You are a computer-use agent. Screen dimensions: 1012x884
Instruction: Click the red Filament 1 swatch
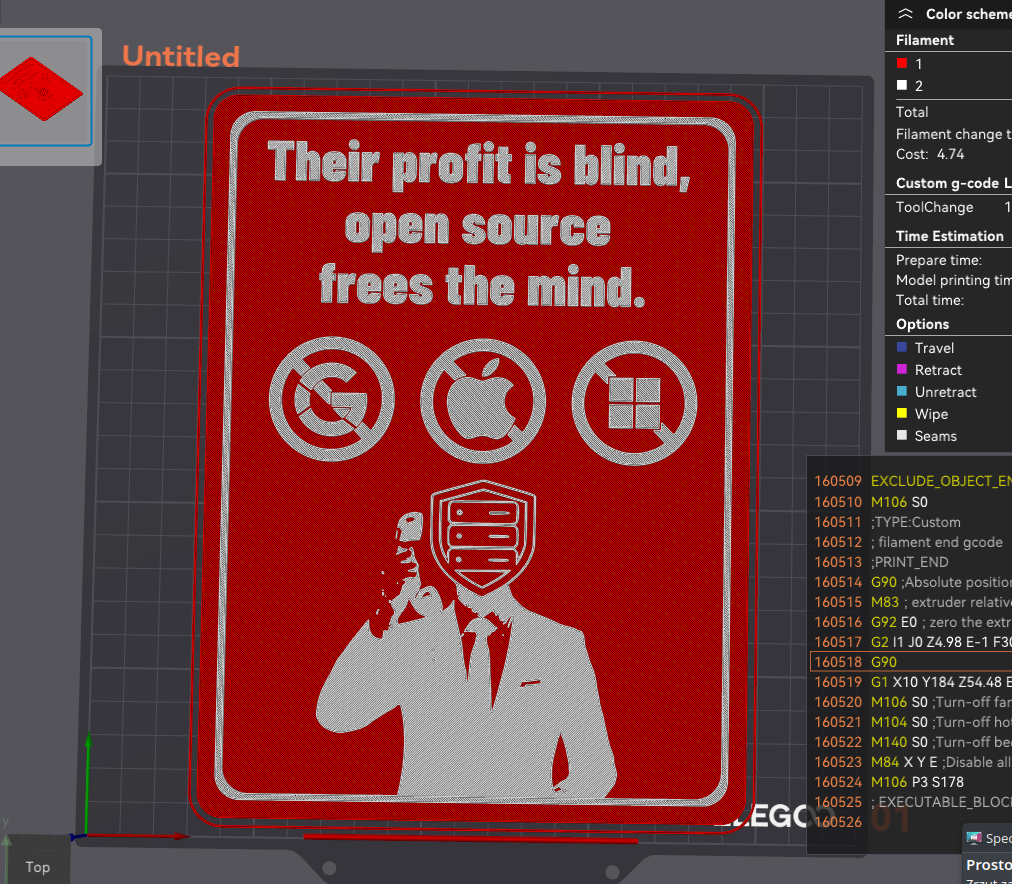902,63
